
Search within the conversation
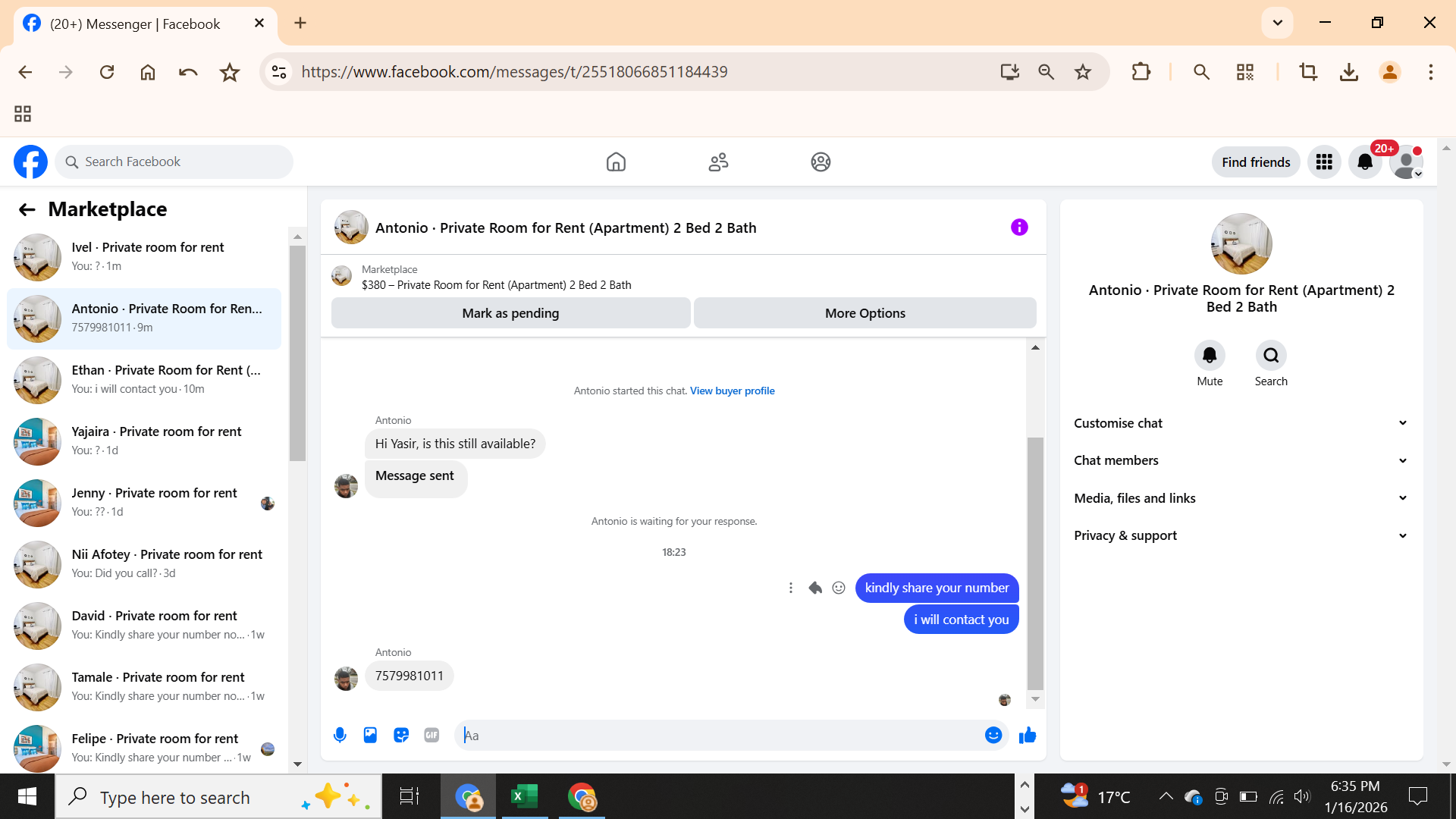tap(1271, 356)
